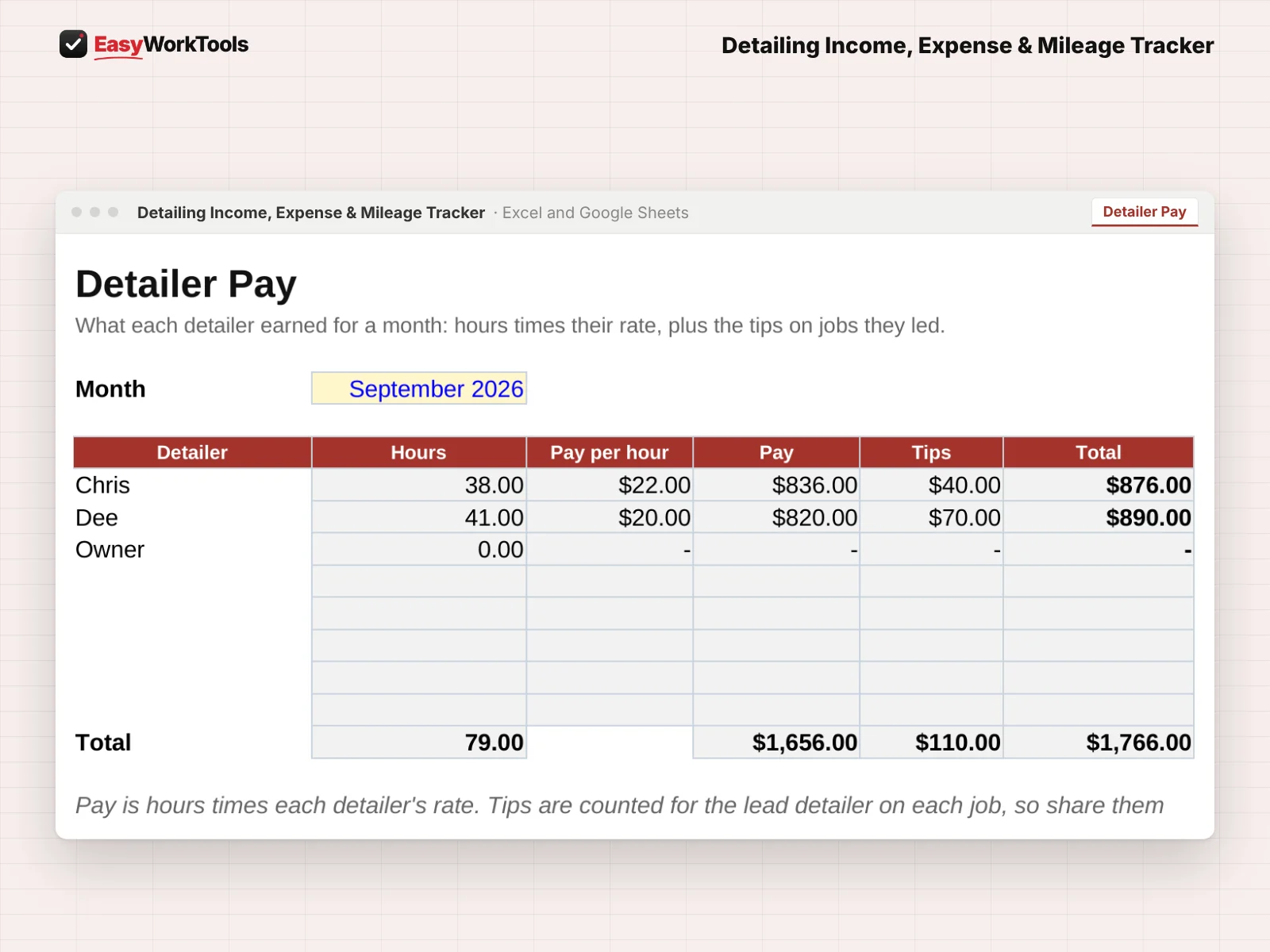Select Dee's $890.00 total cell
Image resolution: width=1270 pixels, height=952 pixels.
(1099, 517)
